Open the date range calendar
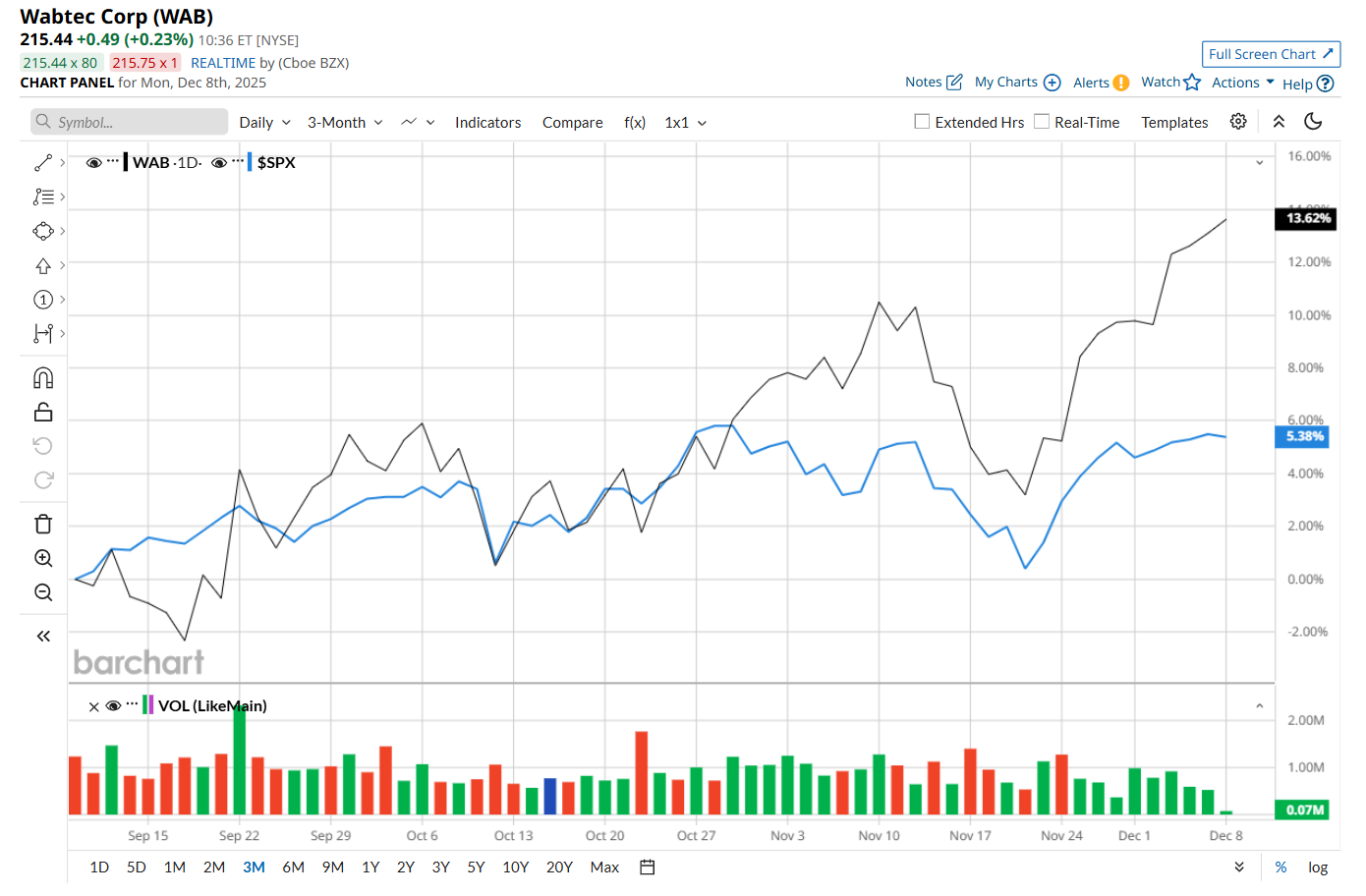The image size is (1366, 896). [x=647, y=867]
